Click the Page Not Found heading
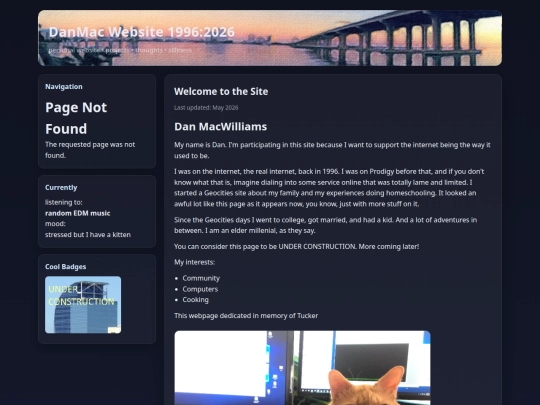 76,118
